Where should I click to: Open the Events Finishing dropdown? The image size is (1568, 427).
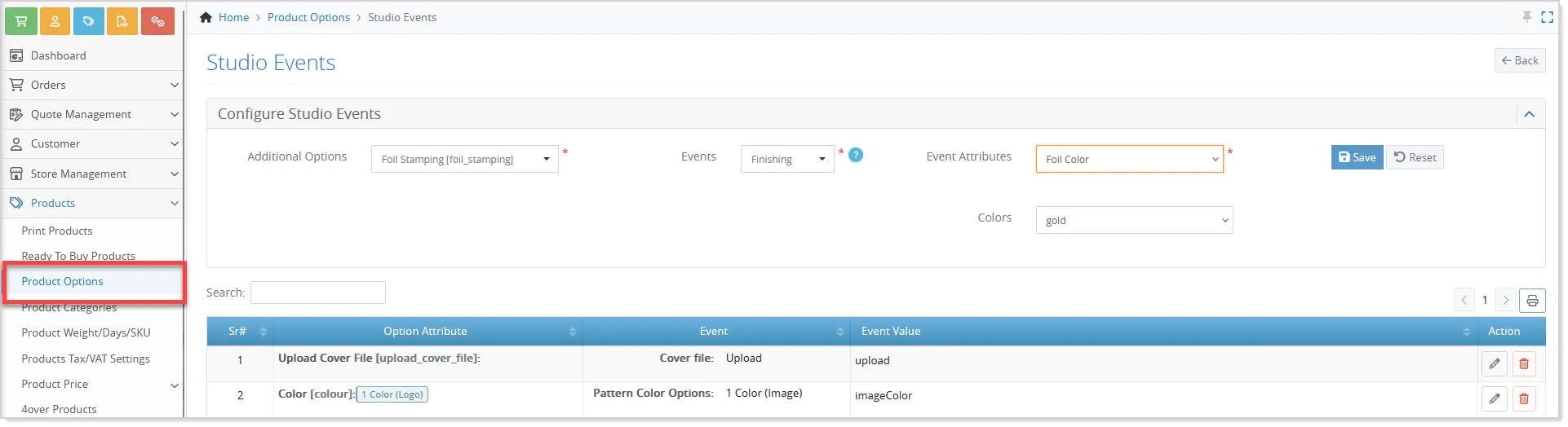(787, 159)
